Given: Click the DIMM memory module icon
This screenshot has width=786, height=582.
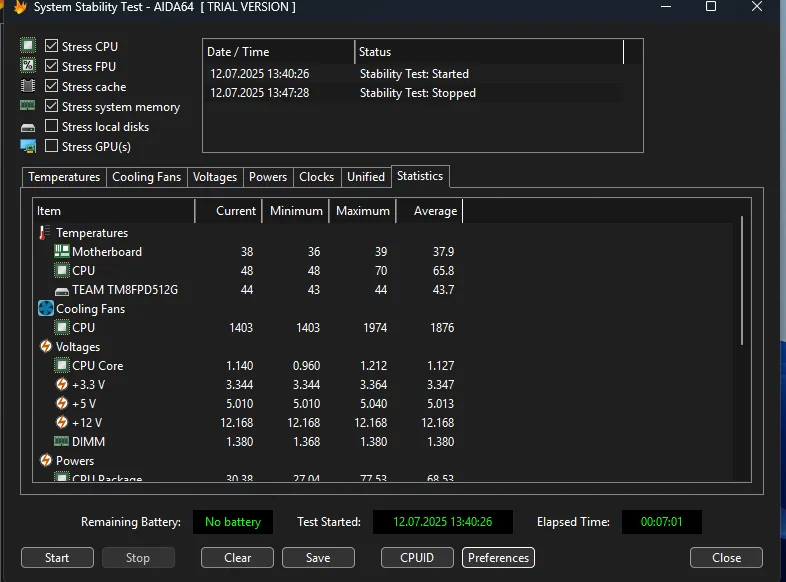Looking at the screenshot, I should click(x=62, y=441).
